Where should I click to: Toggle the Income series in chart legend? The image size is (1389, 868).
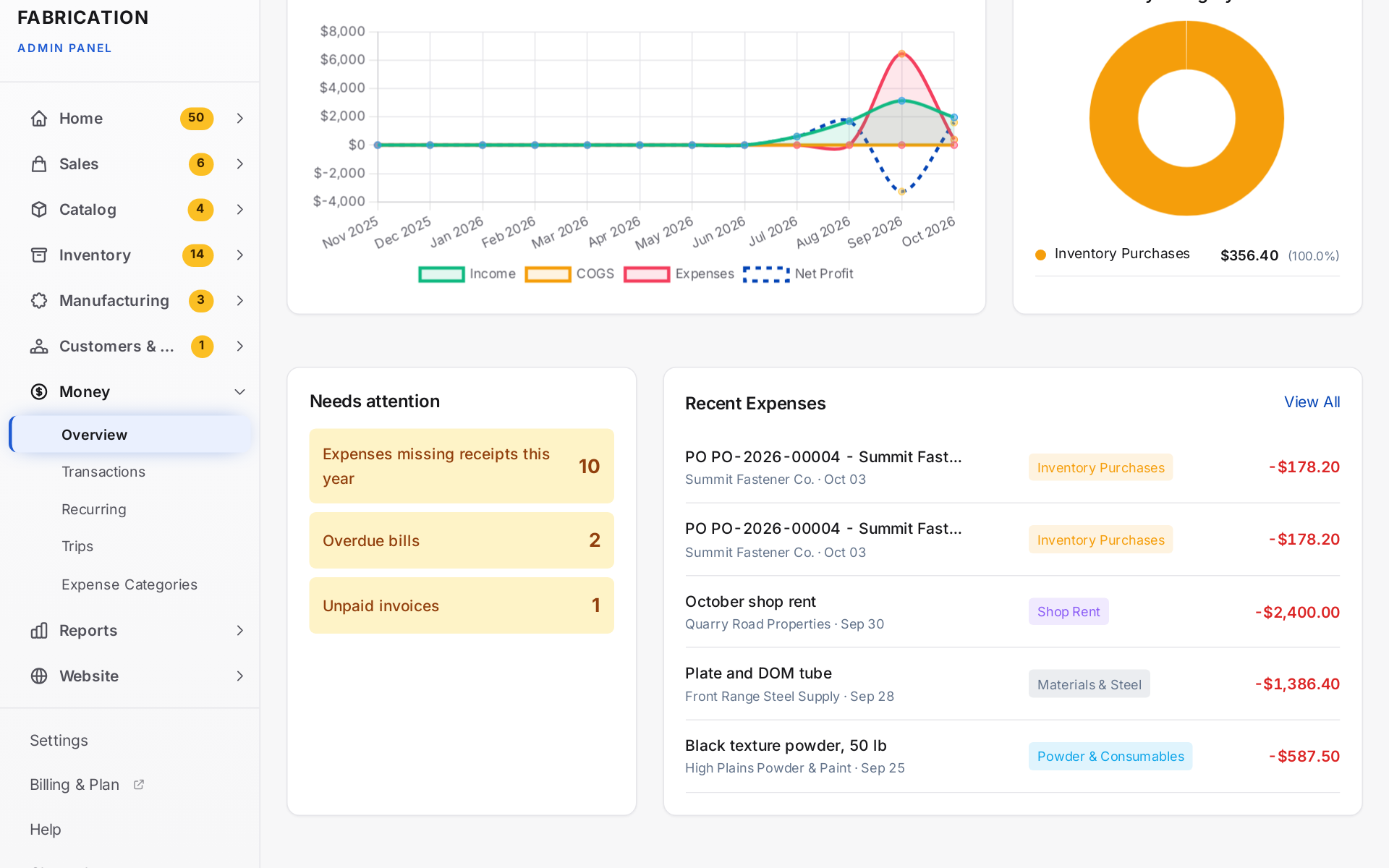[467, 274]
